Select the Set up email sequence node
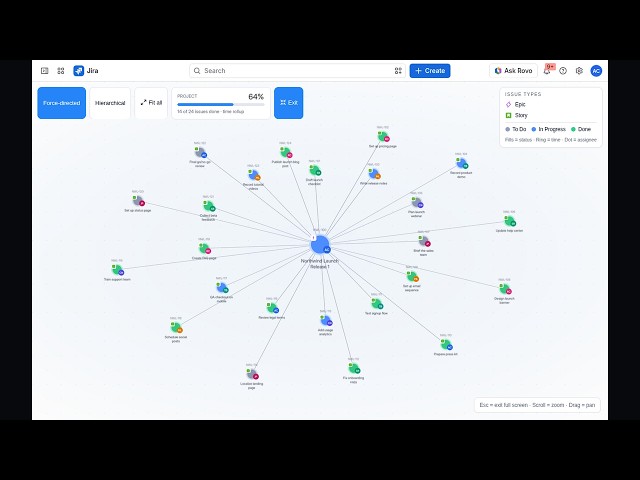Screen dimensions: 640x480 (x=412, y=277)
